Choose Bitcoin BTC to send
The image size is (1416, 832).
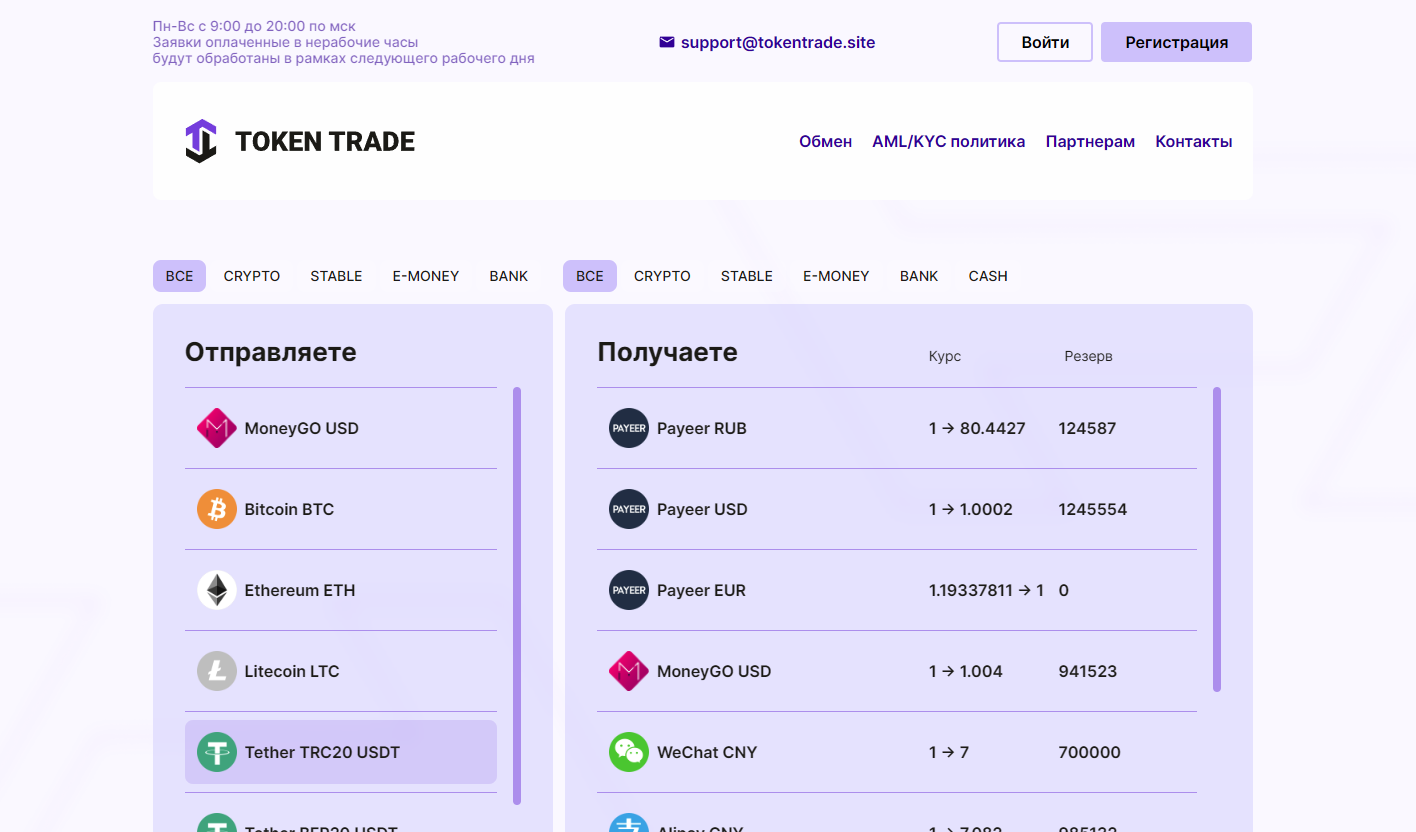click(341, 509)
